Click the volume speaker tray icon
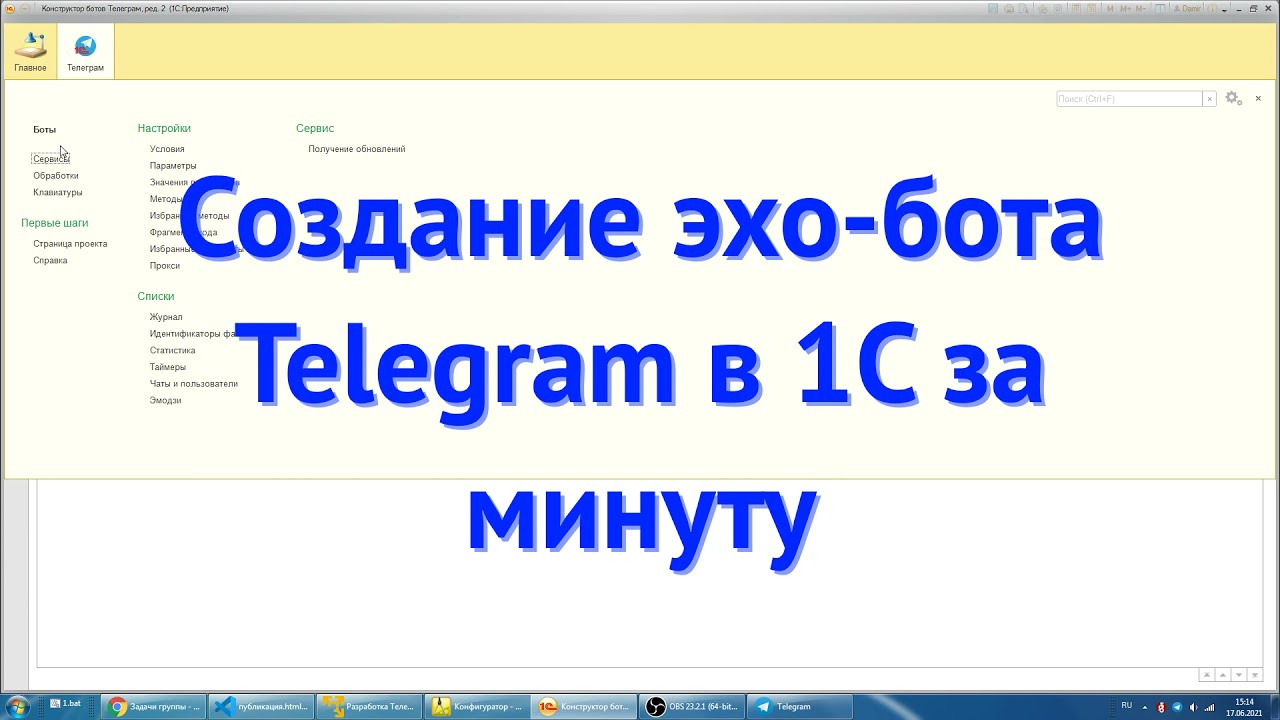This screenshot has height=720, width=1280. (x=1193, y=707)
